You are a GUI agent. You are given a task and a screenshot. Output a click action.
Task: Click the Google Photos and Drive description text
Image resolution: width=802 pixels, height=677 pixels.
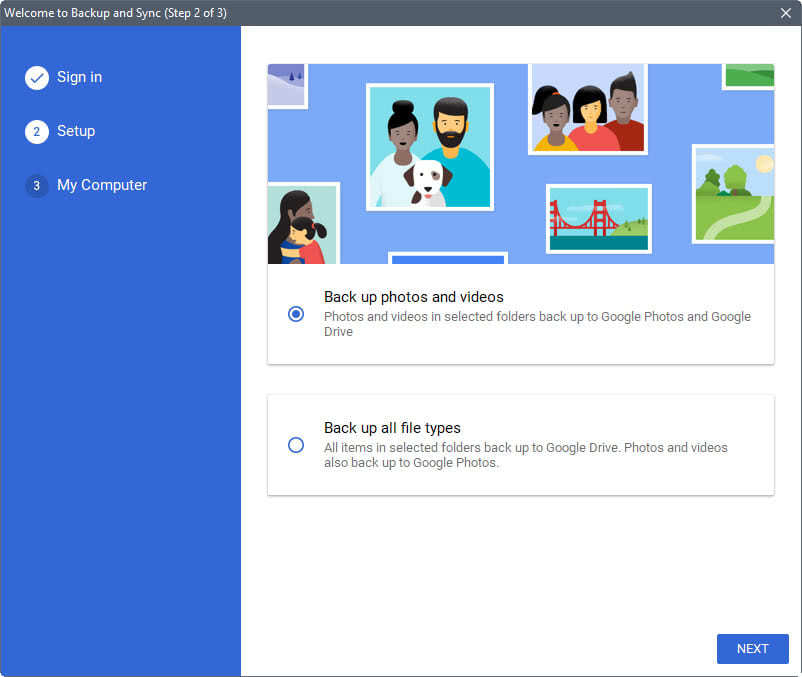tap(537, 324)
